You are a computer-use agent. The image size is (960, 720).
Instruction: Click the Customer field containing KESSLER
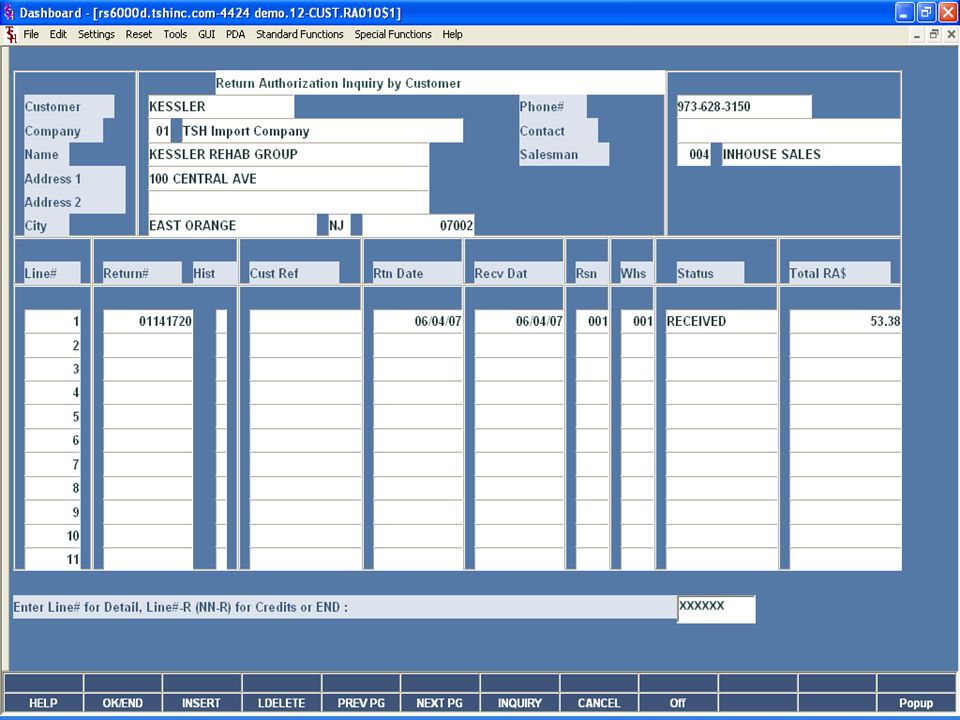tap(221, 107)
